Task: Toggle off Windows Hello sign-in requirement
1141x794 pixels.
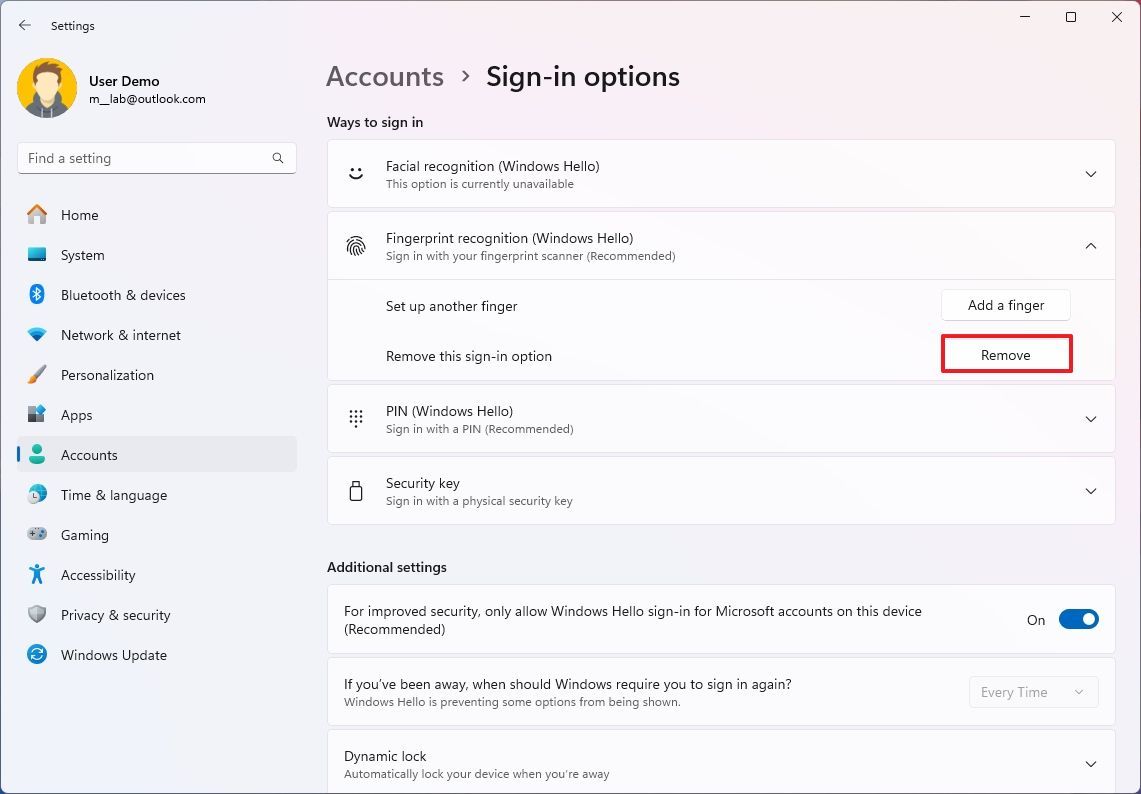Action: (x=1079, y=619)
